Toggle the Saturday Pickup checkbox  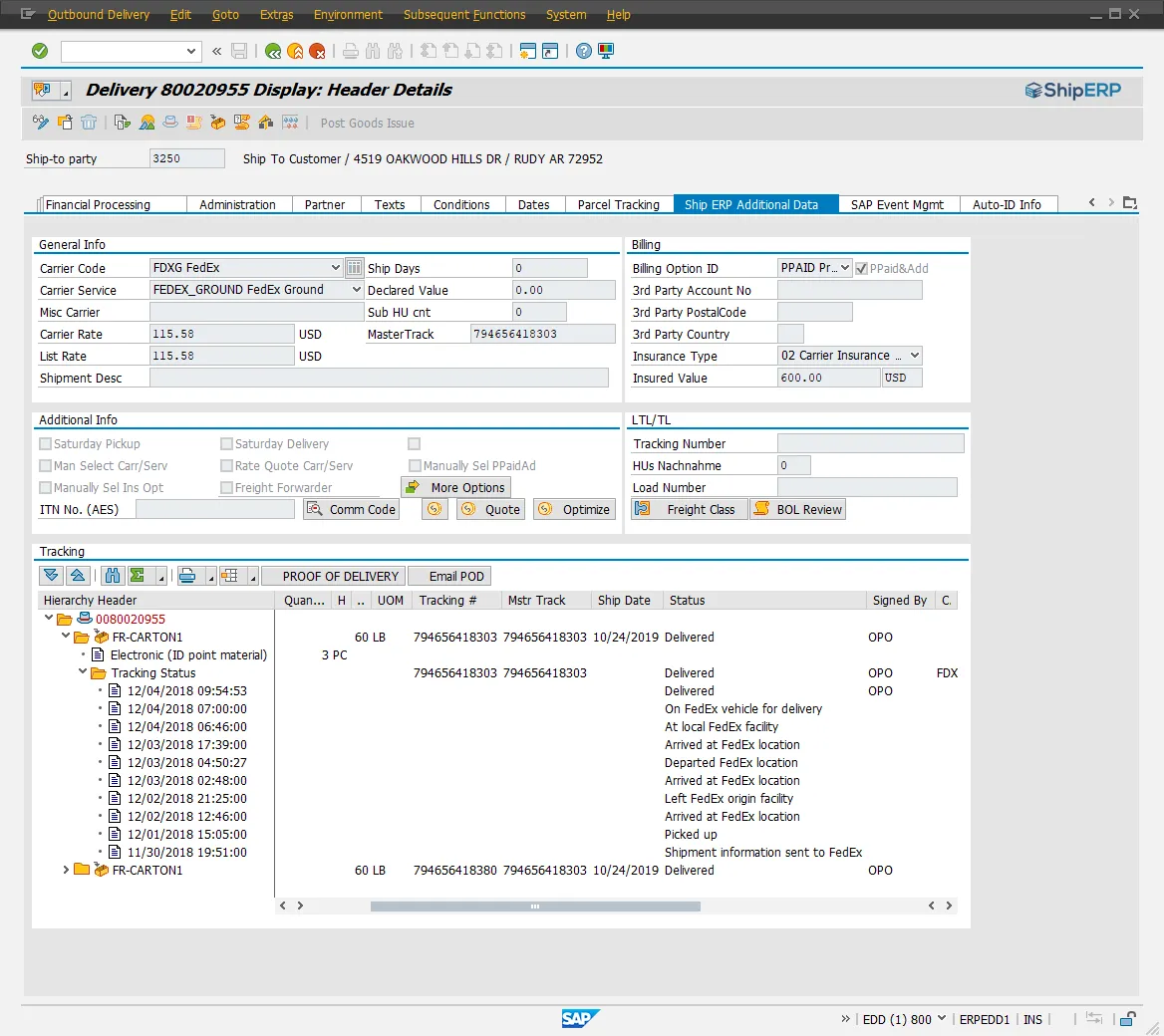(46, 444)
